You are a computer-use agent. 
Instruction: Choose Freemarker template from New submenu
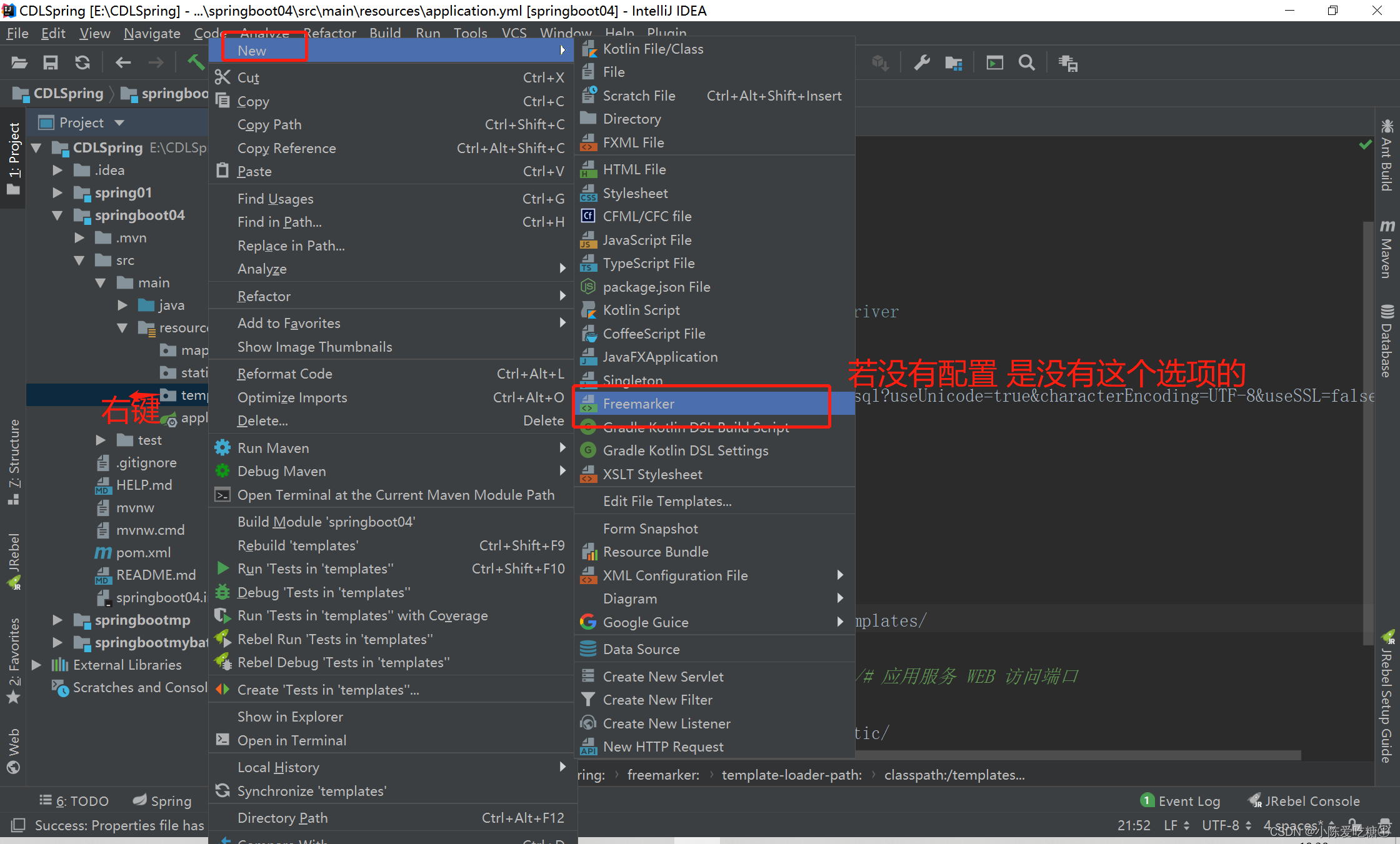(x=714, y=404)
